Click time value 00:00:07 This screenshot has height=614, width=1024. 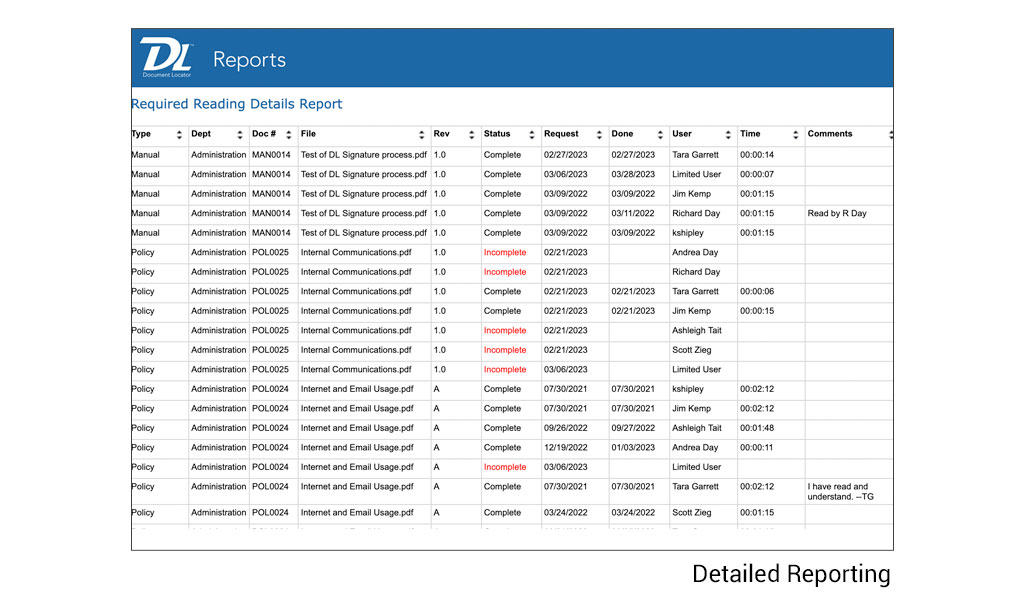click(757, 174)
